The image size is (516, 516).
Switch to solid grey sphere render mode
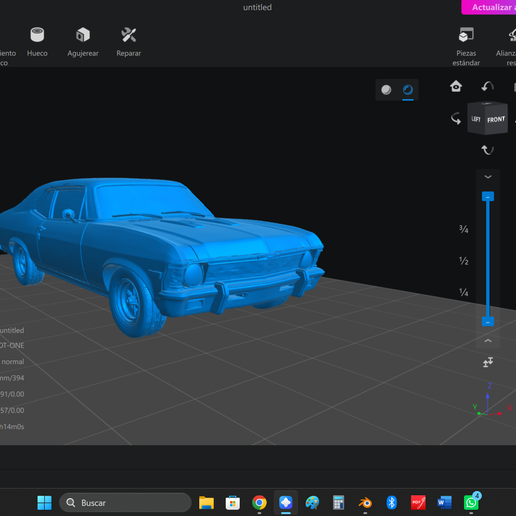coord(386,90)
